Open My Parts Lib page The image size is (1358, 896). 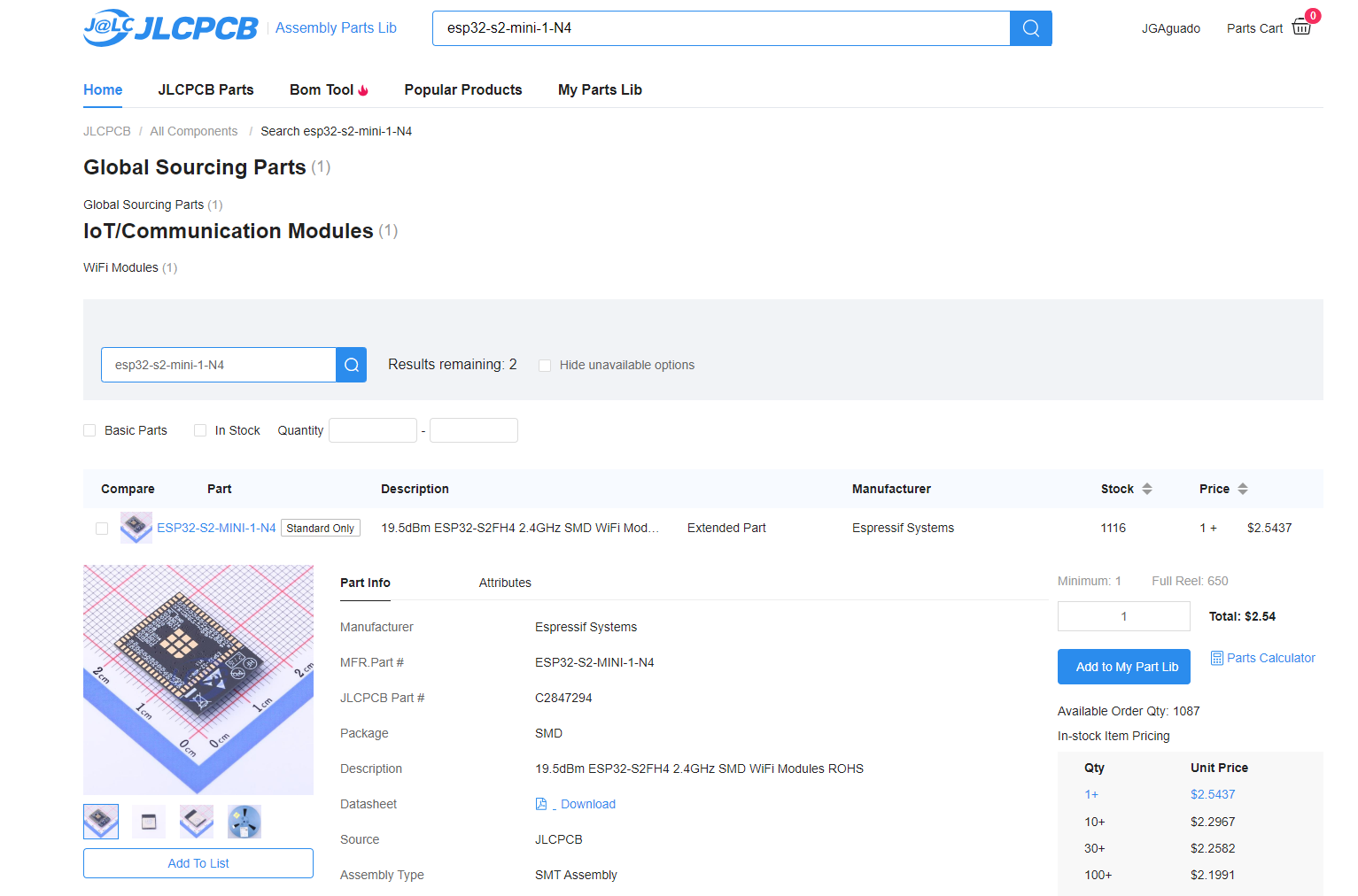click(600, 89)
